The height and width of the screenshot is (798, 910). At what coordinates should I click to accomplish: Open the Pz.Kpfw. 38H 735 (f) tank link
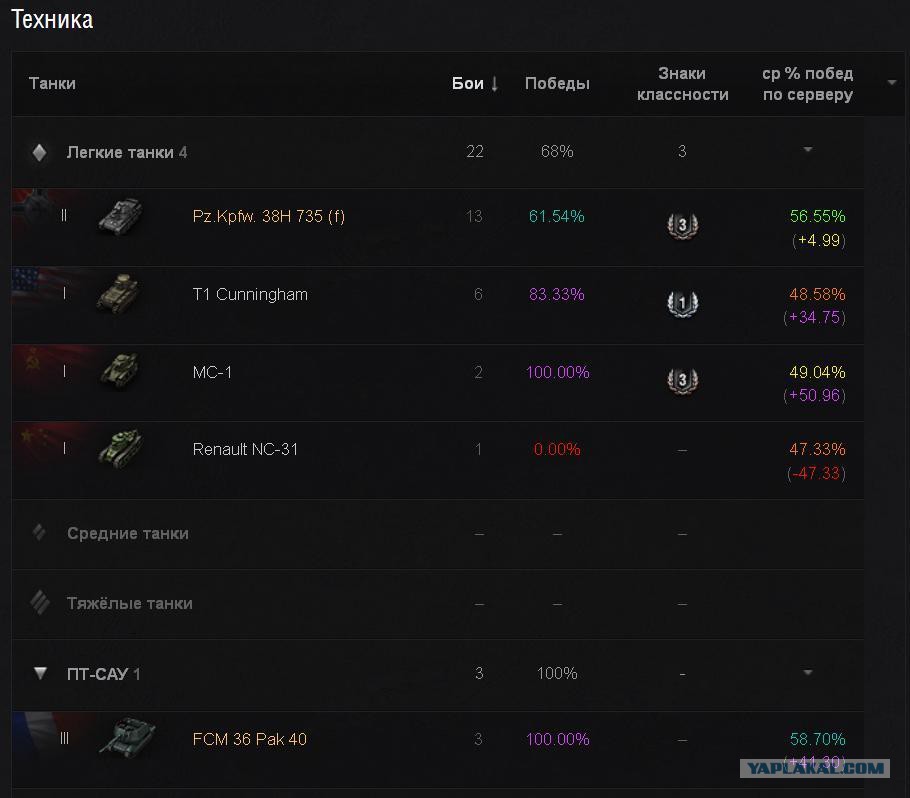coord(268,216)
